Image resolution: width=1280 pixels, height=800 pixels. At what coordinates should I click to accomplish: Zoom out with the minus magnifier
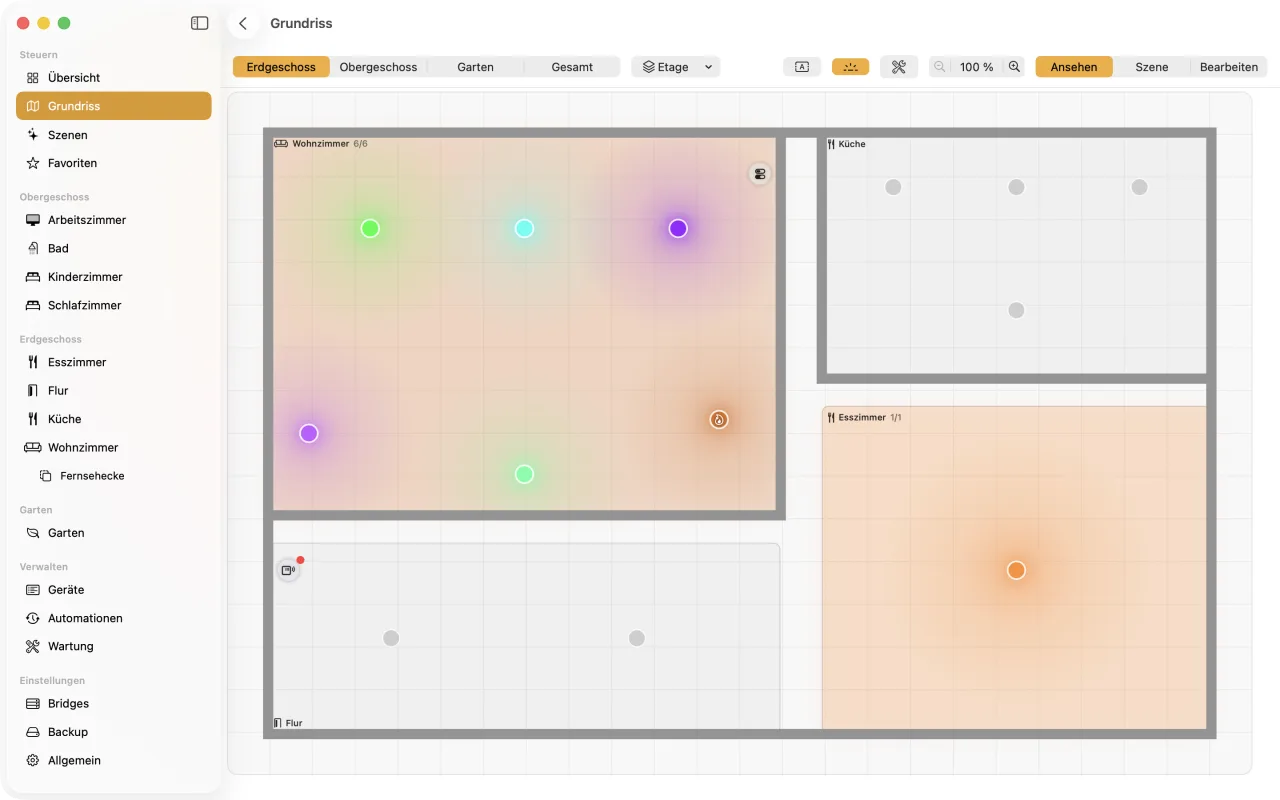coord(940,67)
